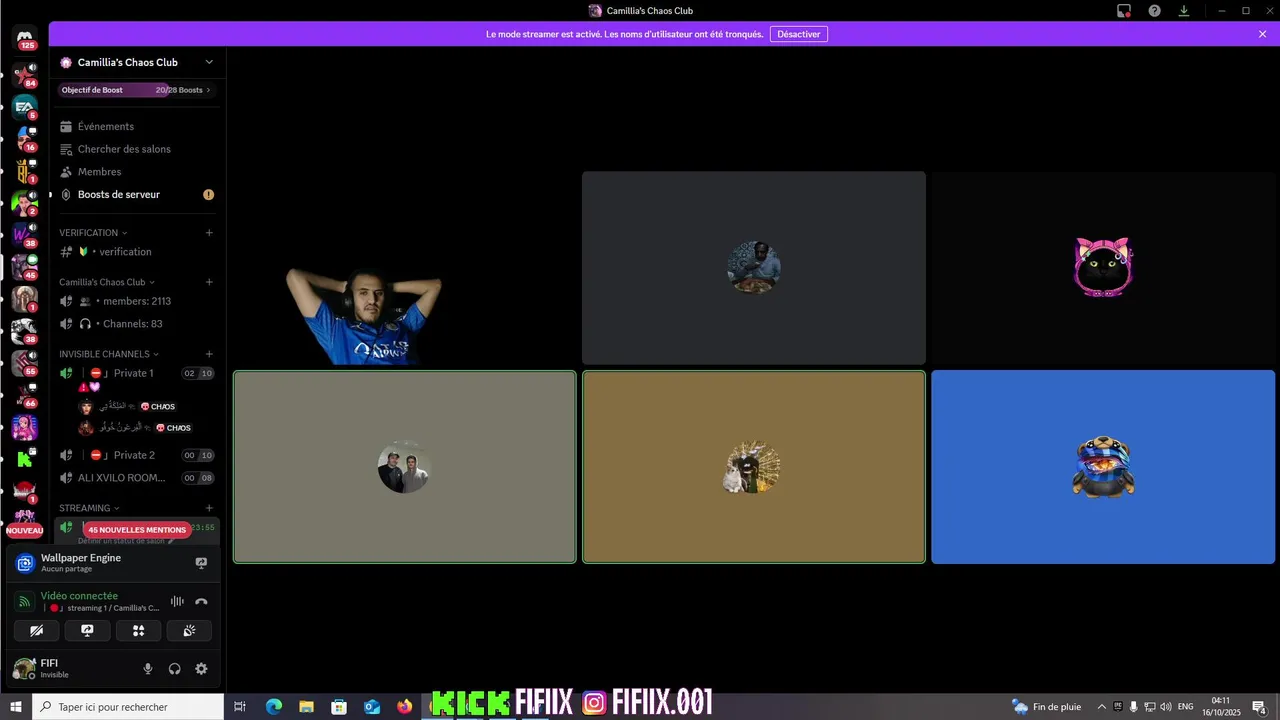The height and width of the screenshot is (720, 1280).
Task: Focus the blue tile with capybara avatar
Action: click(x=1103, y=467)
